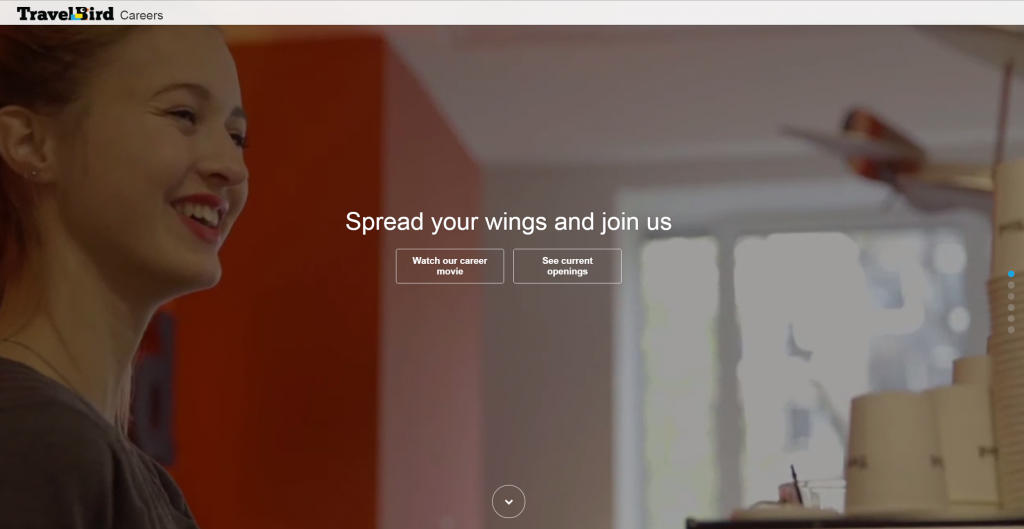Image resolution: width=1024 pixels, height=529 pixels.
Task: Jump to second section via navigation dot
Action: tap(1011, 285)
